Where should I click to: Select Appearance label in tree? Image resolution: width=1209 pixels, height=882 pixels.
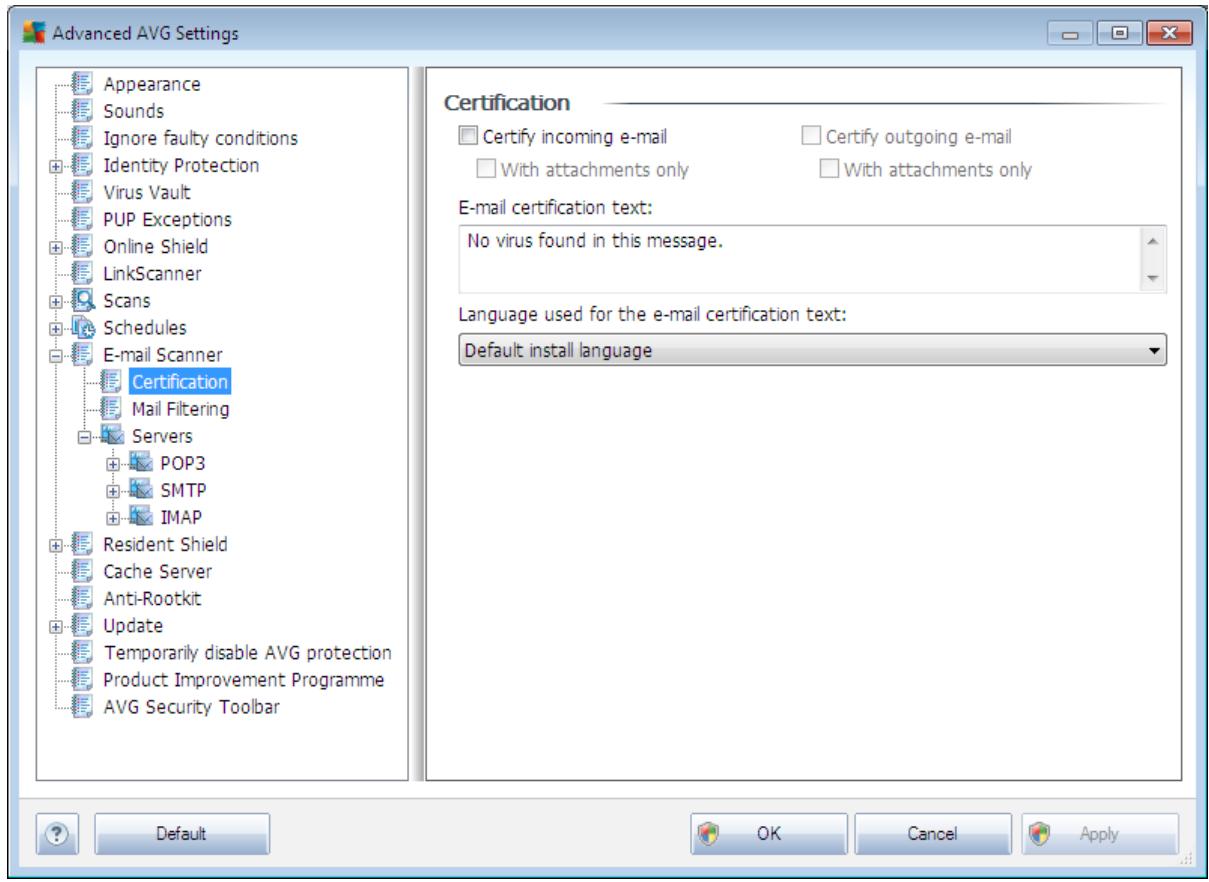click(152, 84)
